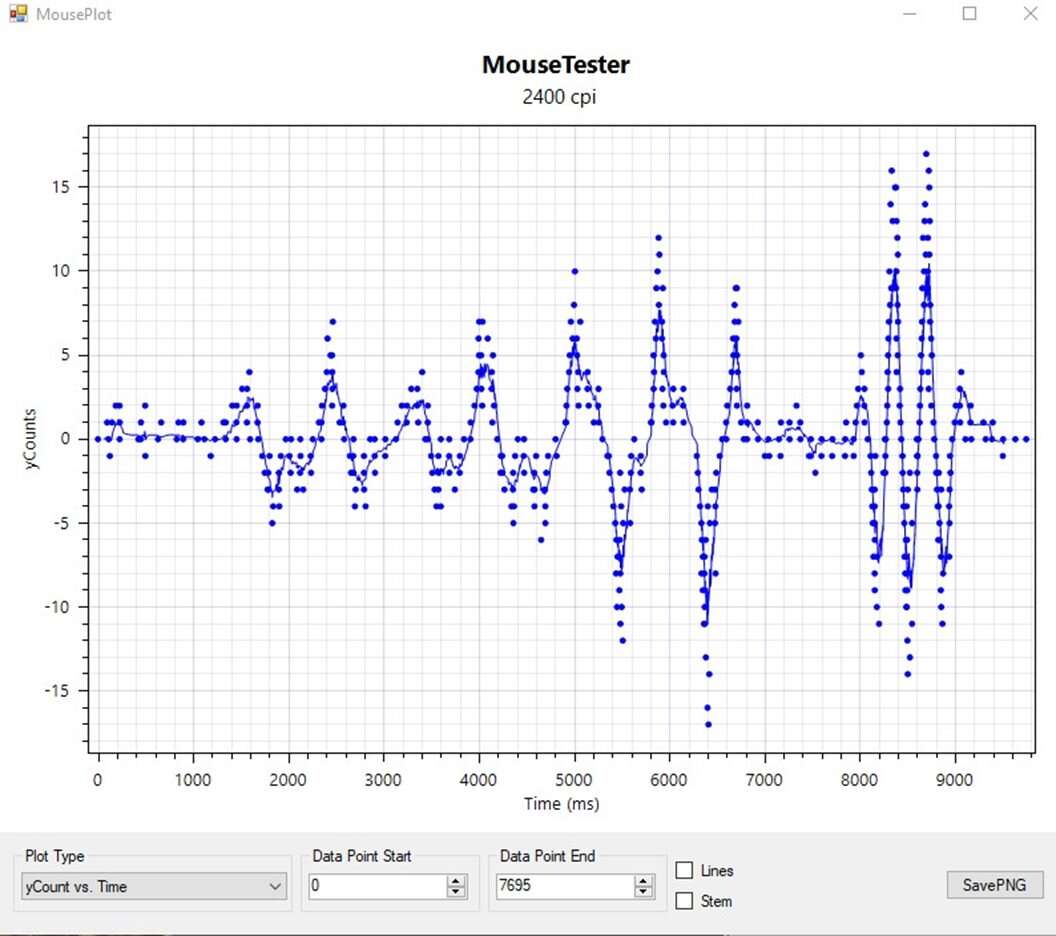Click the 2400 cpi subtitle
This screenshot has width=1056, height=936.
point(559,97)
